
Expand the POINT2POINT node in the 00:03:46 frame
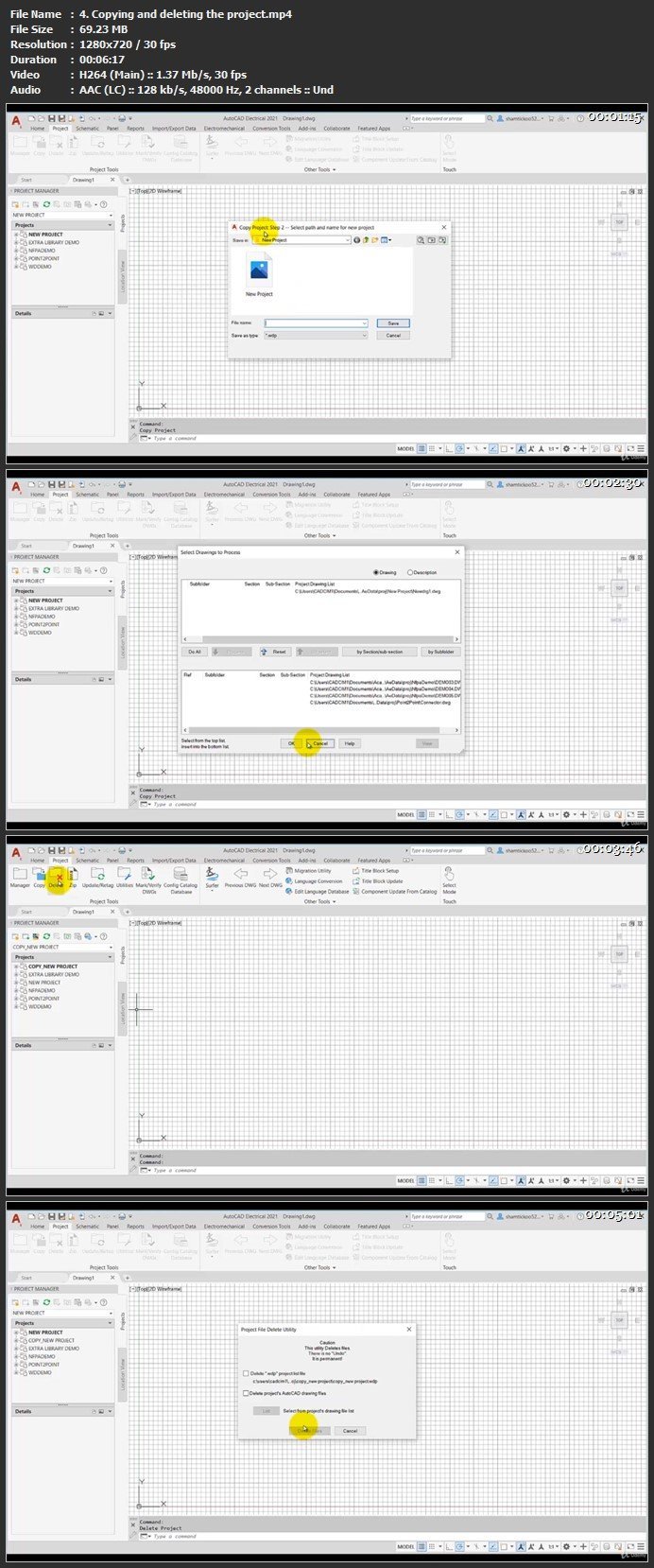[15, 999]
